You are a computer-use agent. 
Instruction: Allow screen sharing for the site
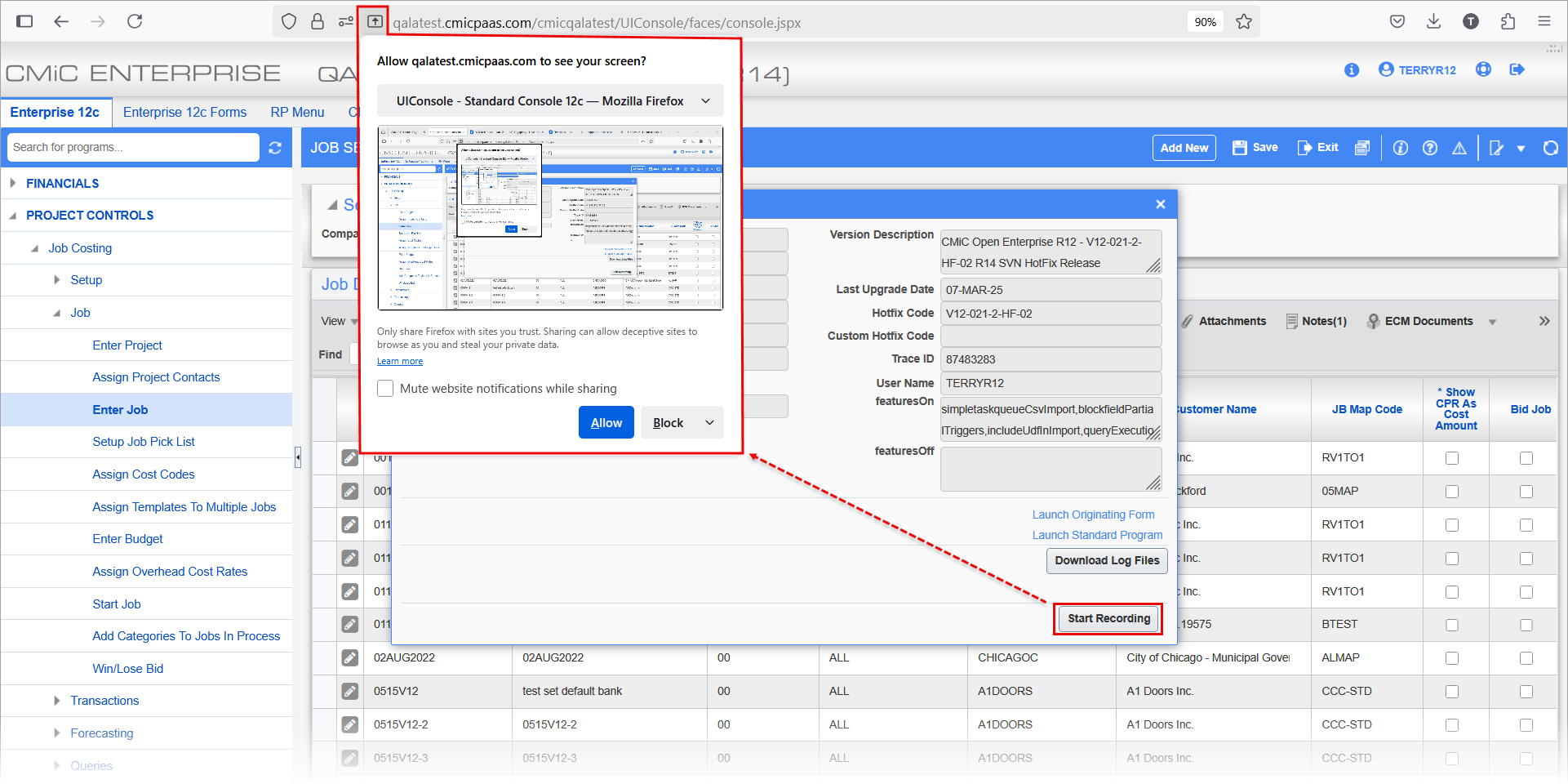(606, 422)
